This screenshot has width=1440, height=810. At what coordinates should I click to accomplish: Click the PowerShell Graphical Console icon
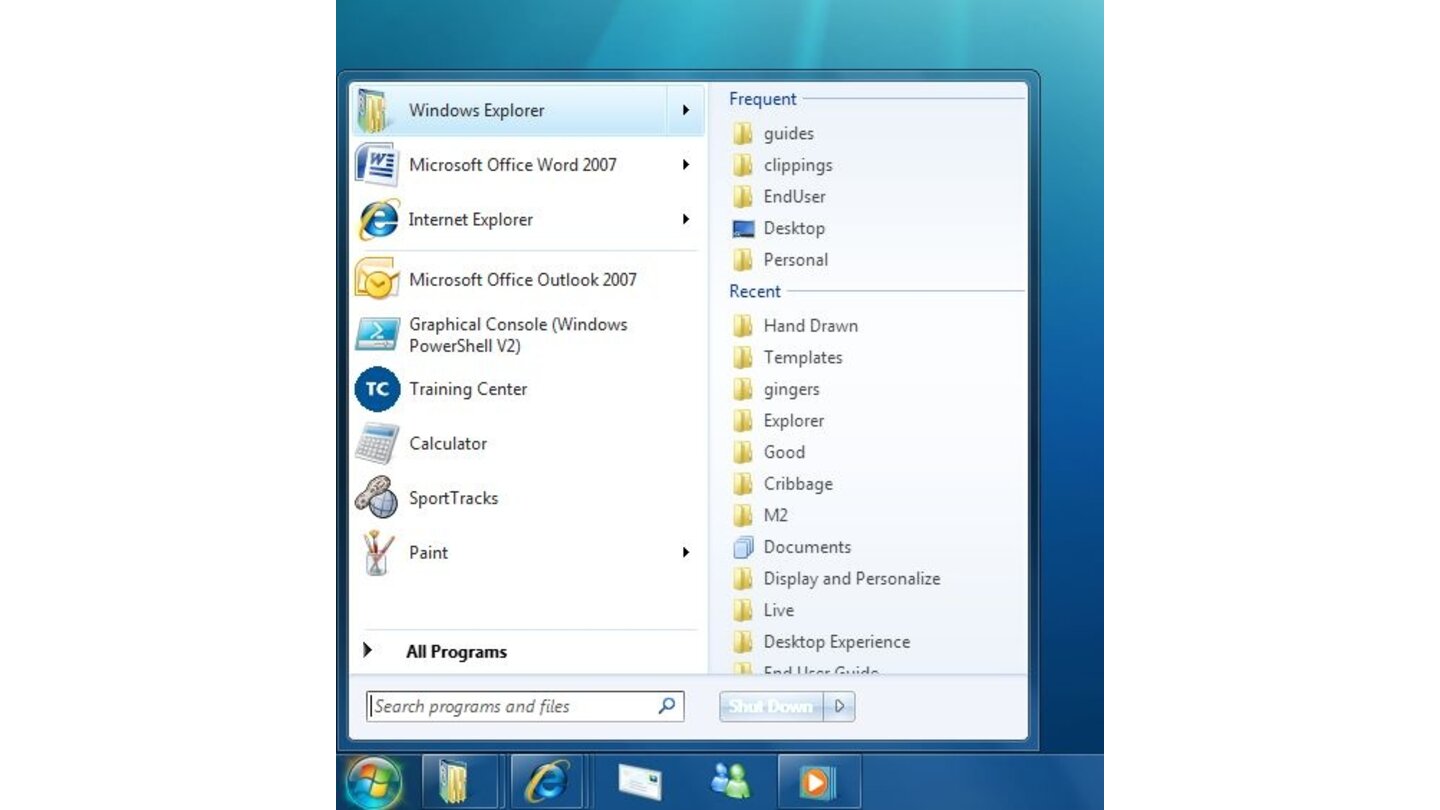377,334
